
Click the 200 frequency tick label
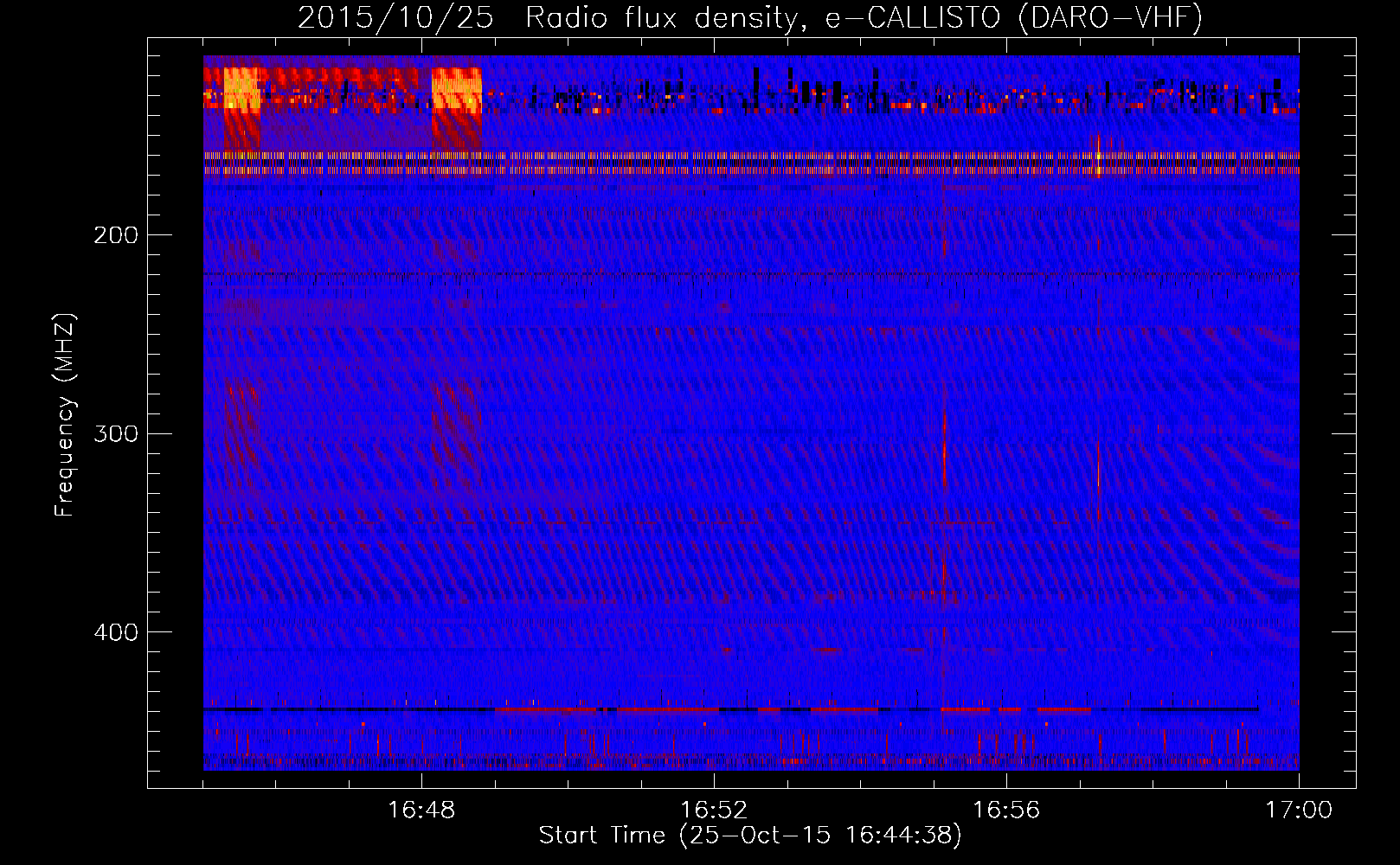[116, 235]
